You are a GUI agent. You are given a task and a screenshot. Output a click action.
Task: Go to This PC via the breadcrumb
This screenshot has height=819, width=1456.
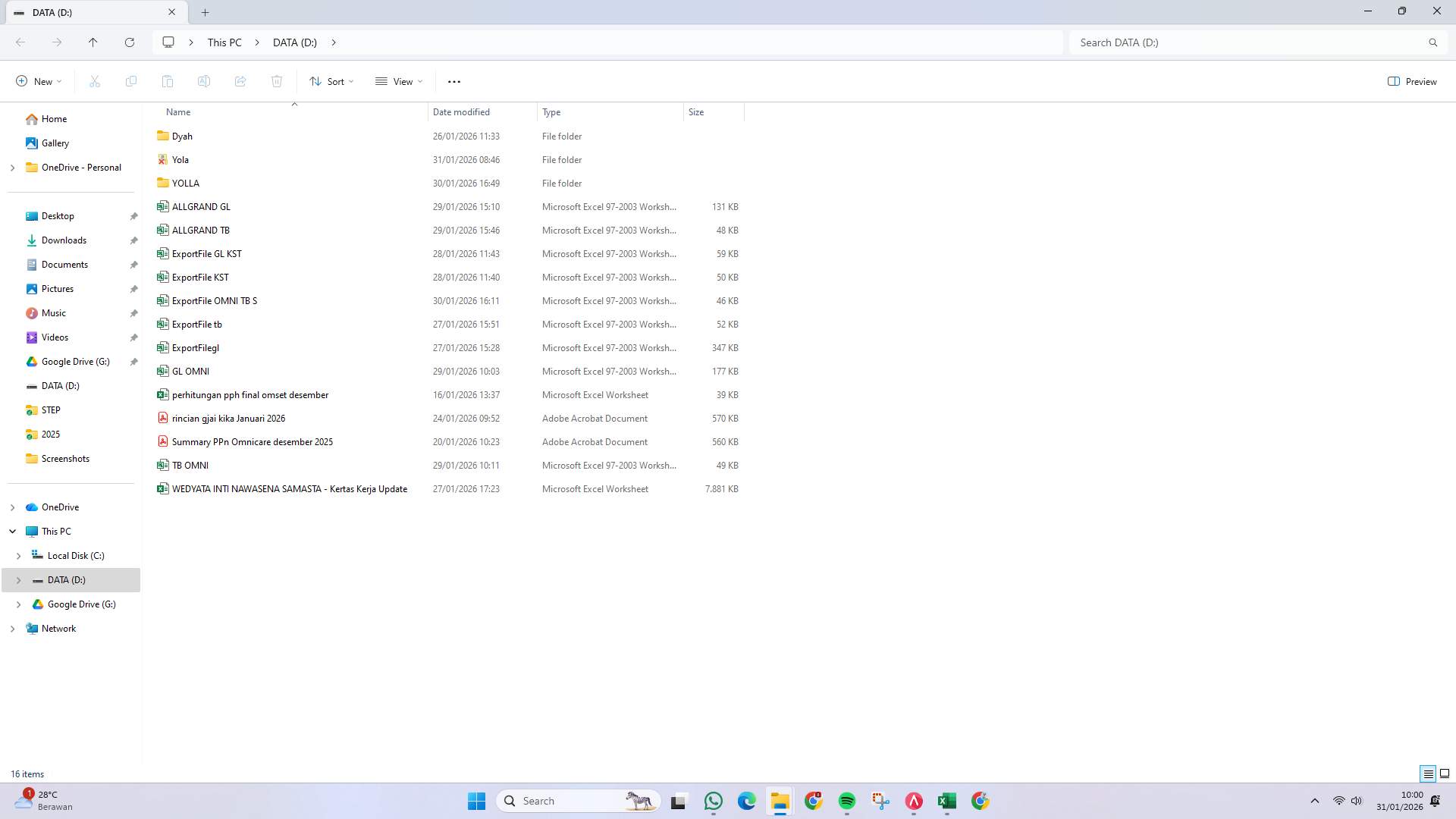224,42
